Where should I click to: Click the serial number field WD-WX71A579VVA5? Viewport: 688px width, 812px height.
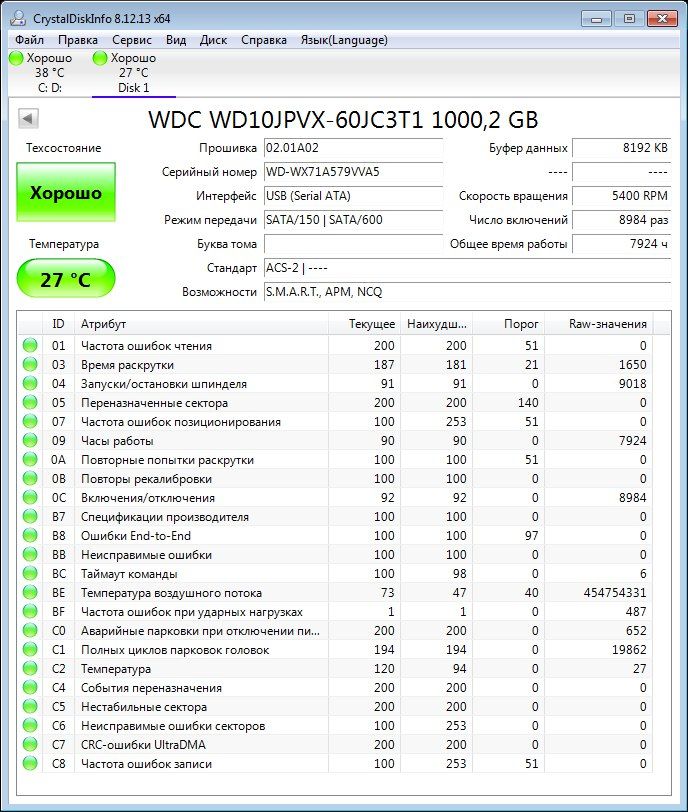354,171
